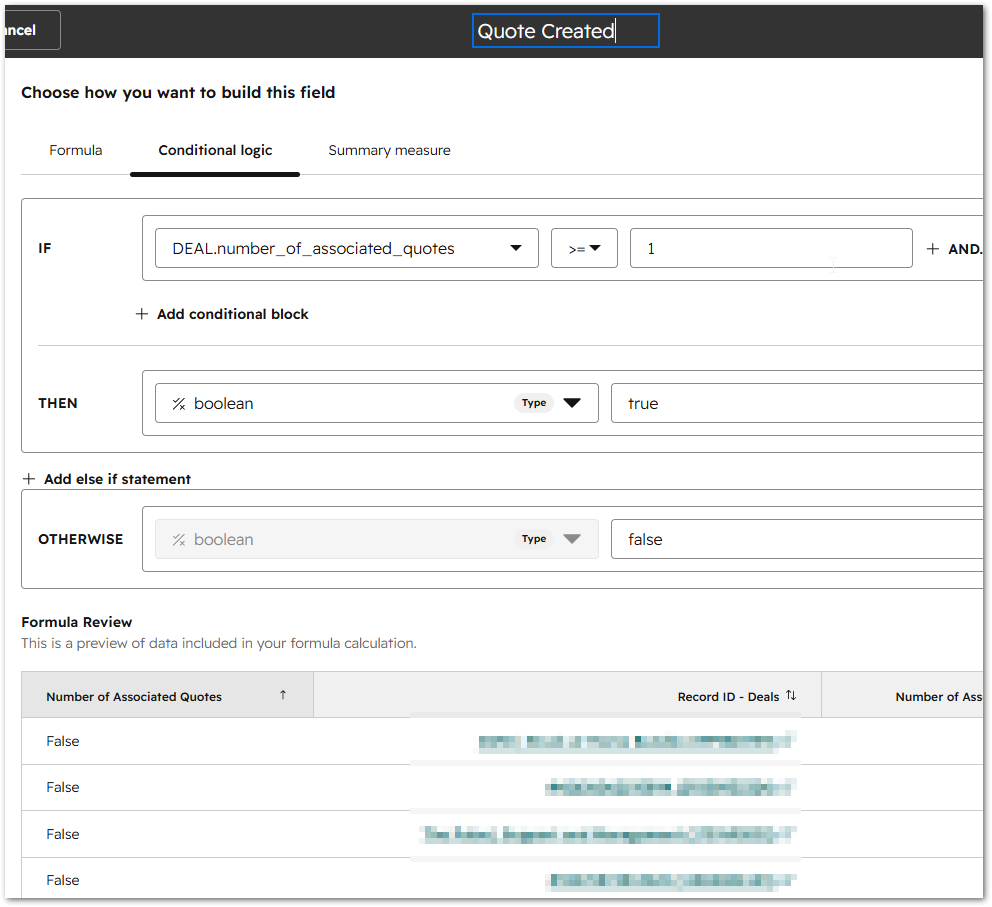Click plus icon for Add conditional block

(142, 314)
